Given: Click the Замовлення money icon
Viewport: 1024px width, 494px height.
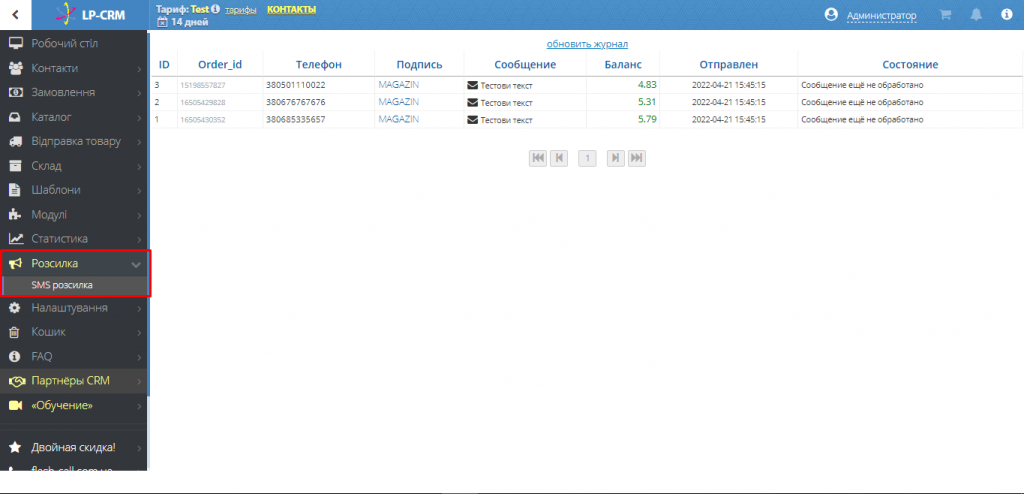Looking at the screenshot, I should [x=16, y=93].
